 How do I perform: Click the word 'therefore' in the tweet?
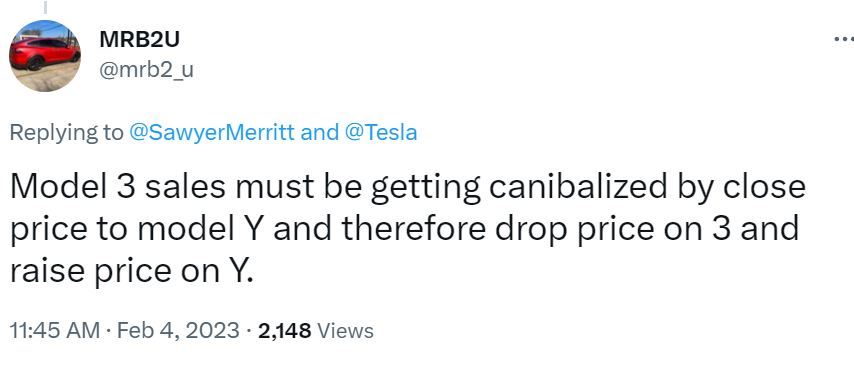pos(413,228)
